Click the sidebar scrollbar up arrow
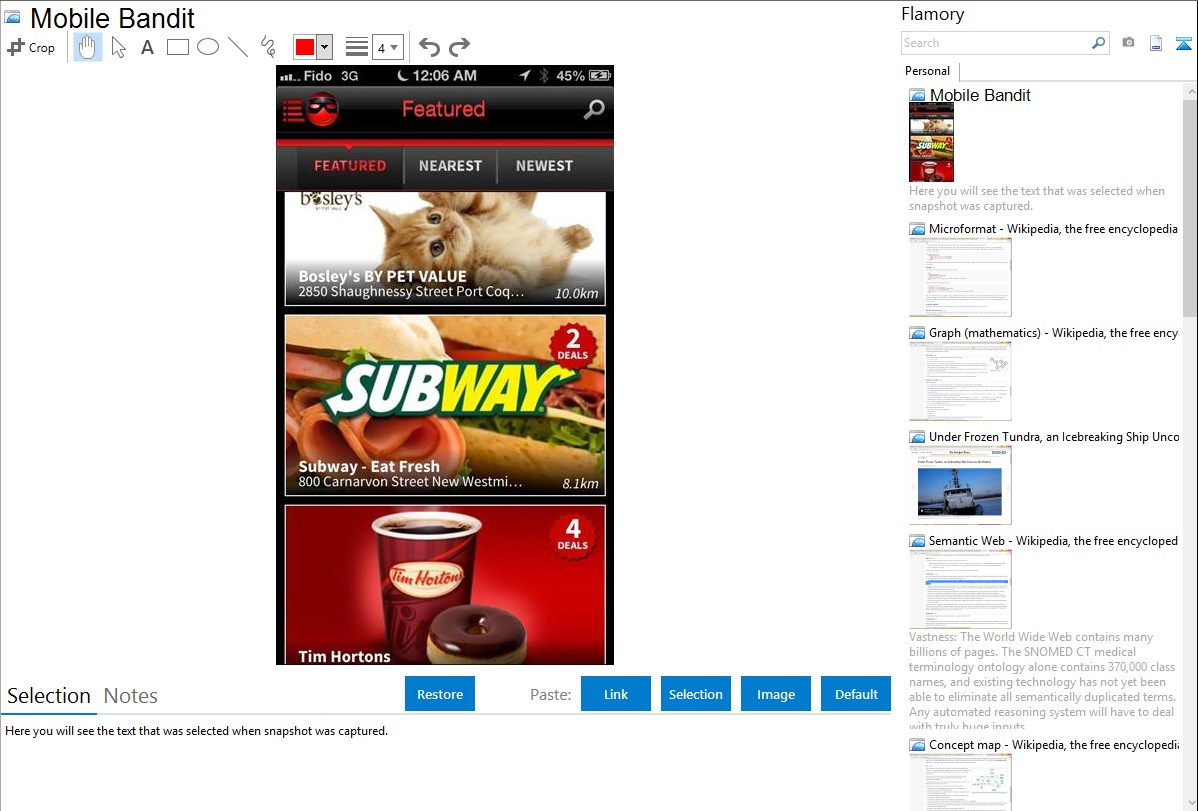 [1191, 91]
